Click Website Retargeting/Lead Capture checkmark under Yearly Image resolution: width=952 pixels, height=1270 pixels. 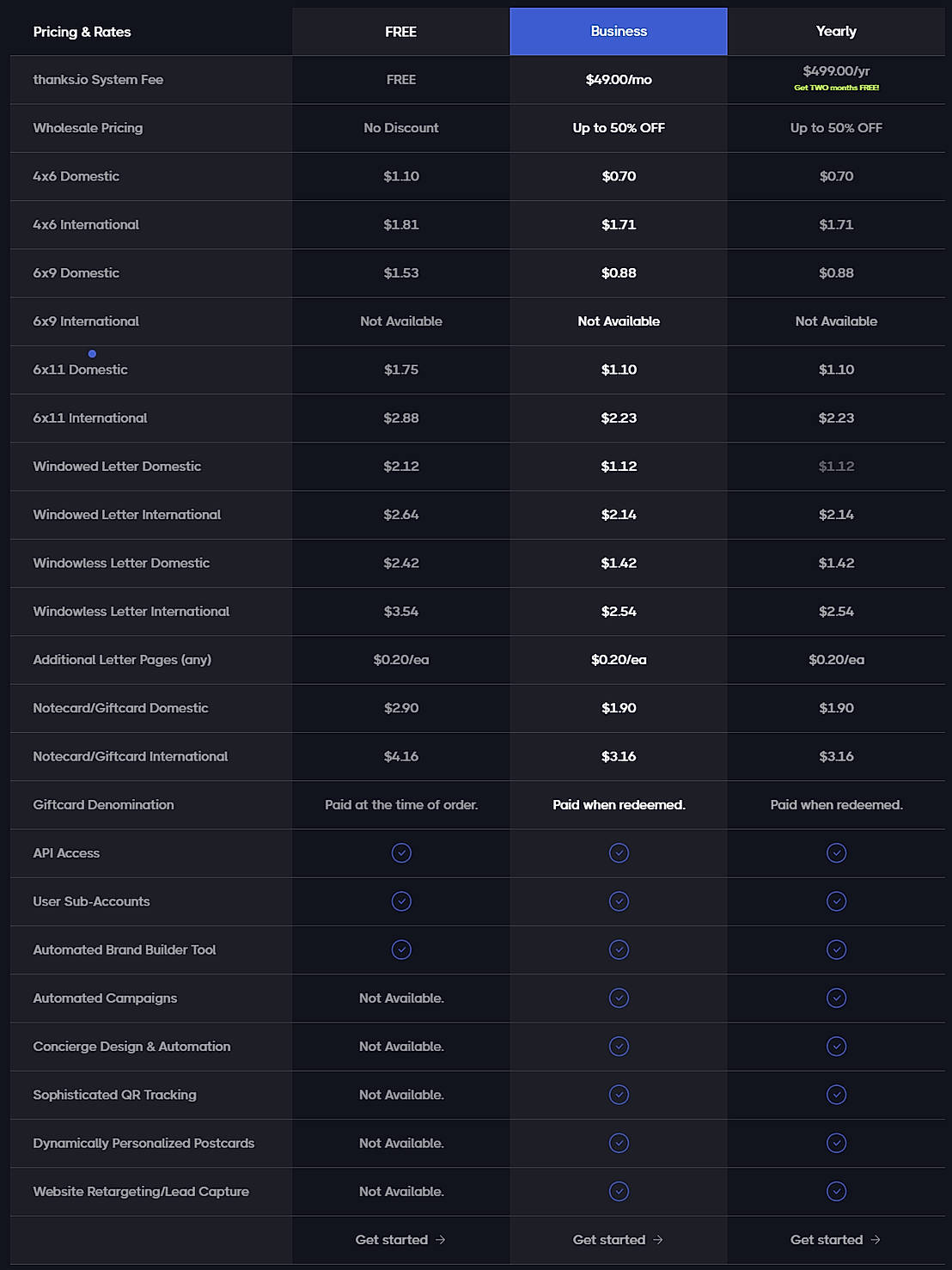pyautogui.click(x=836, y=1192)
